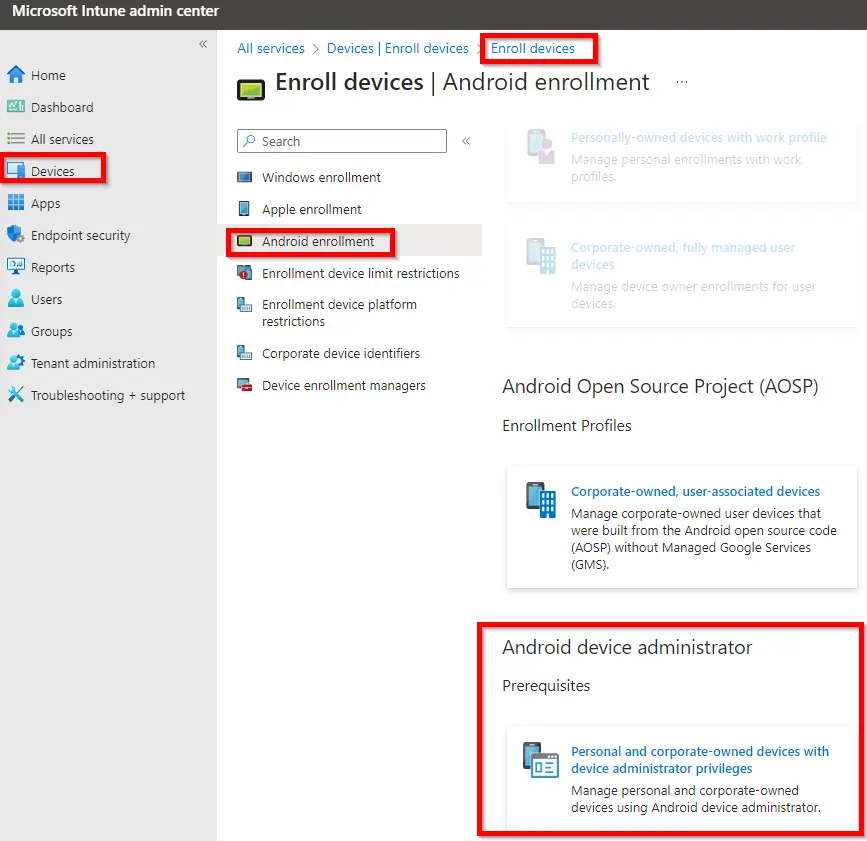Open Personally-owned devices with work profile link
The width and height of the screenshot is (867, 841).
pyautogui.click(x=698, y=137)
